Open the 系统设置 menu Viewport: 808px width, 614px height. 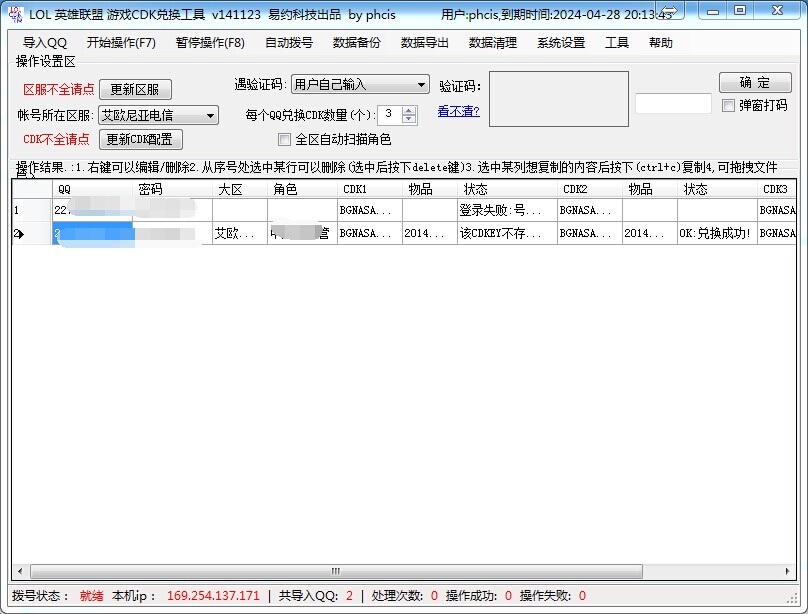(x=561, y=43)
